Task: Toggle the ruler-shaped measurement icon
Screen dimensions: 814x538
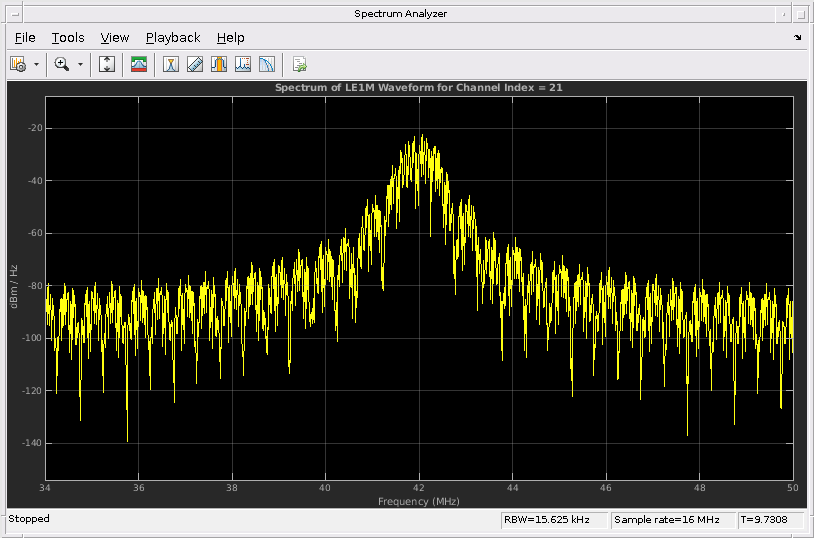Action: coord(195,64)
